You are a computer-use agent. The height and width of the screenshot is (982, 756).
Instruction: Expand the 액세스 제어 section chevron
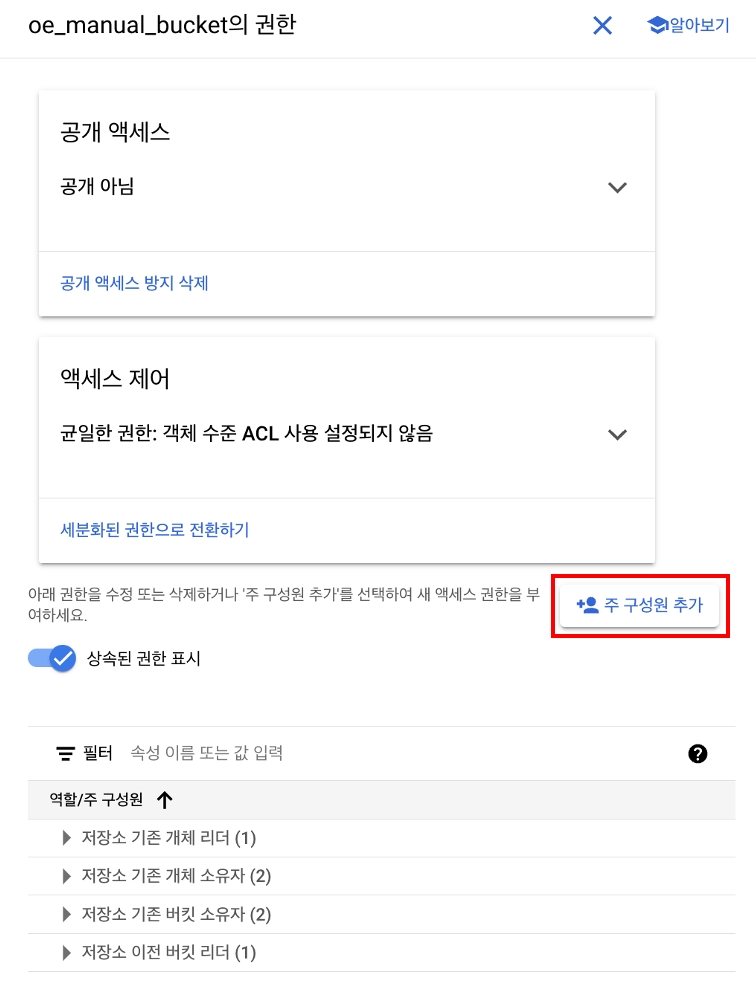click(617, 434)
